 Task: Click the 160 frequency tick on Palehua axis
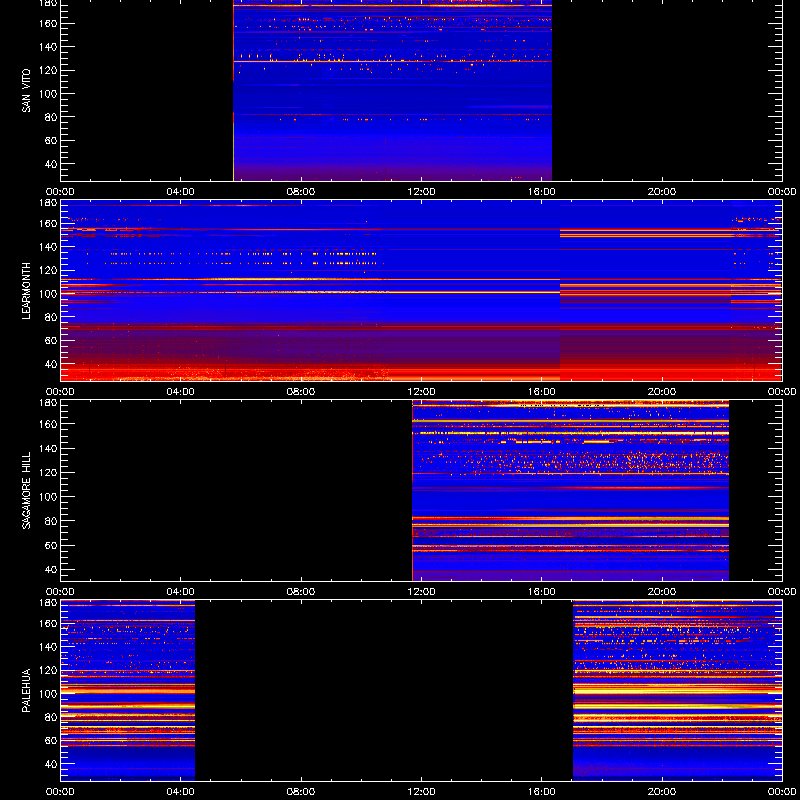click(x=49, y=623)
